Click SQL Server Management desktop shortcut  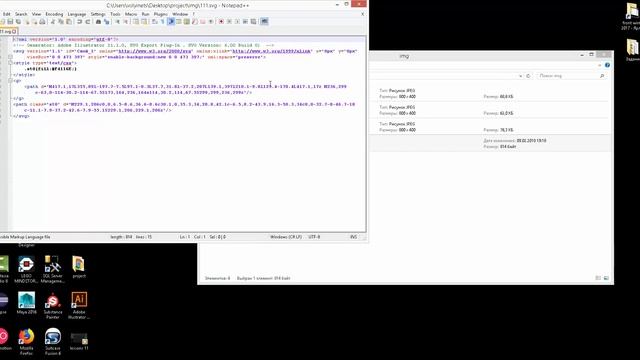53,269
